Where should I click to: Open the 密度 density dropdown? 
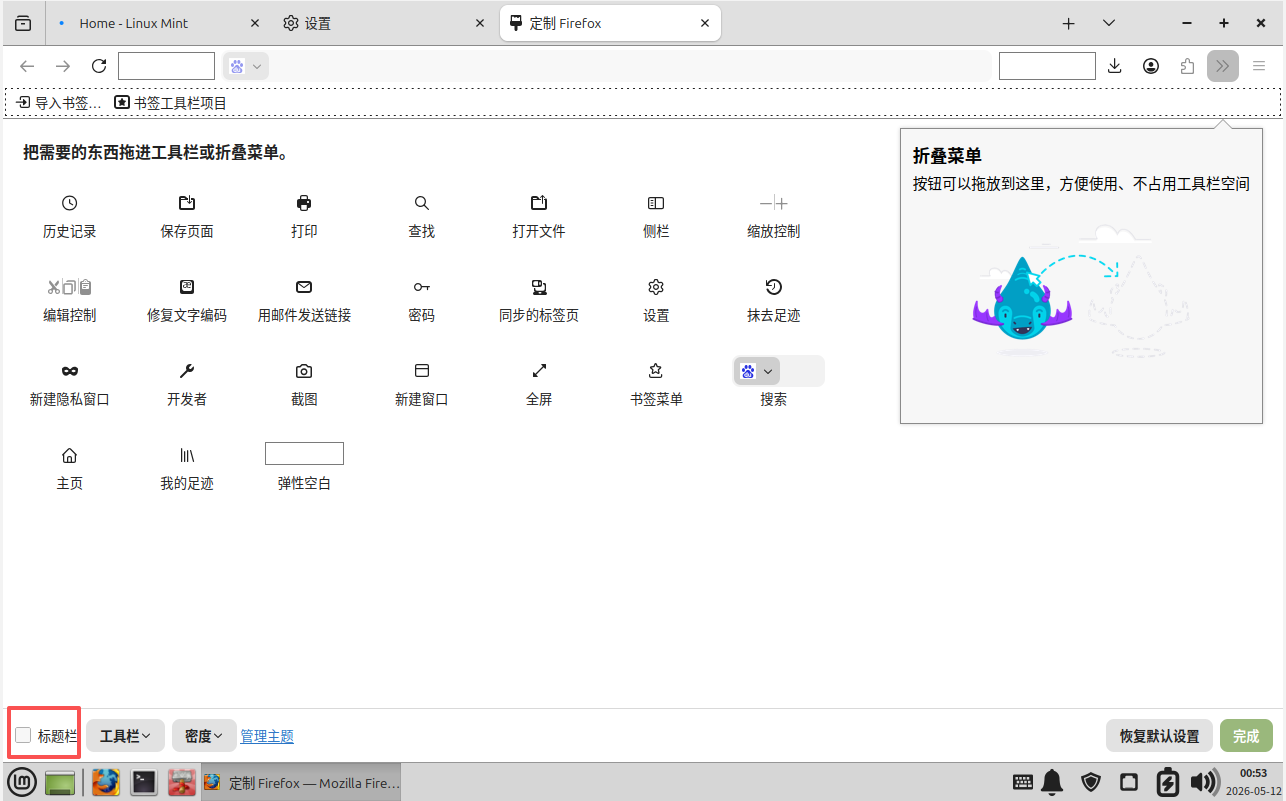click(204, 736)
